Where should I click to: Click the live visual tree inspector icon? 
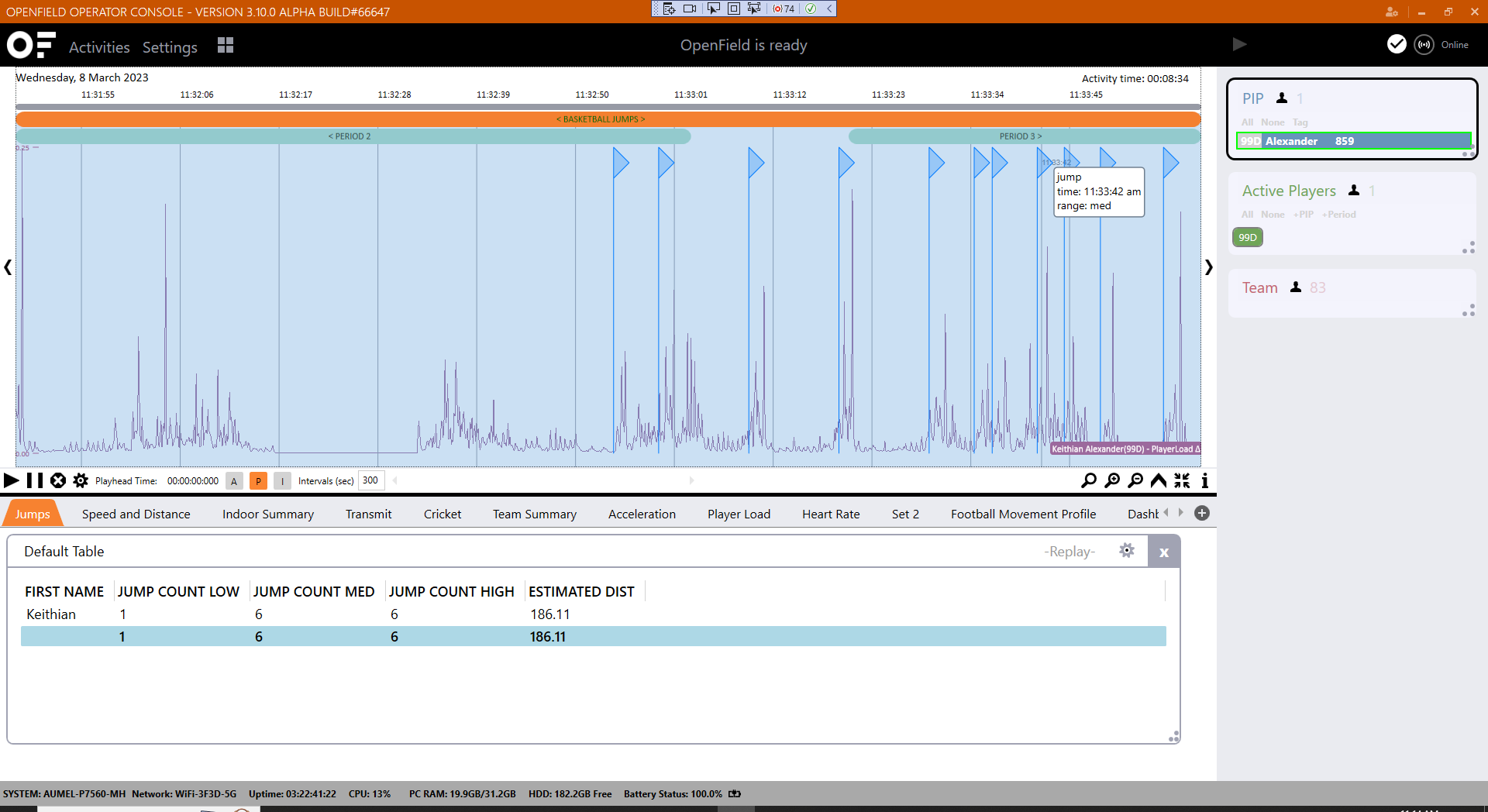click(x=669, y=9)
